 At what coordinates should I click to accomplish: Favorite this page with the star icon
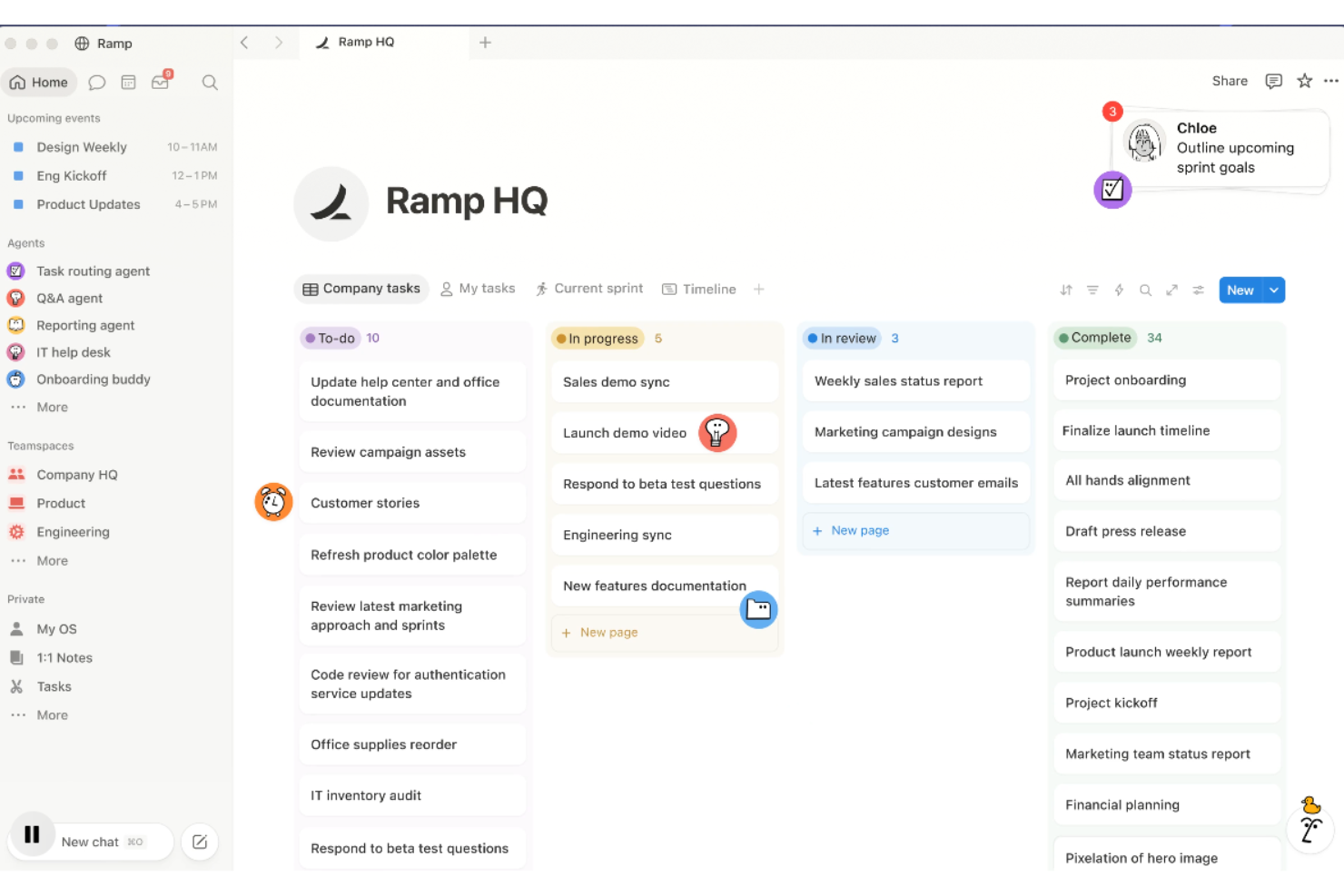pos(1305,81)
